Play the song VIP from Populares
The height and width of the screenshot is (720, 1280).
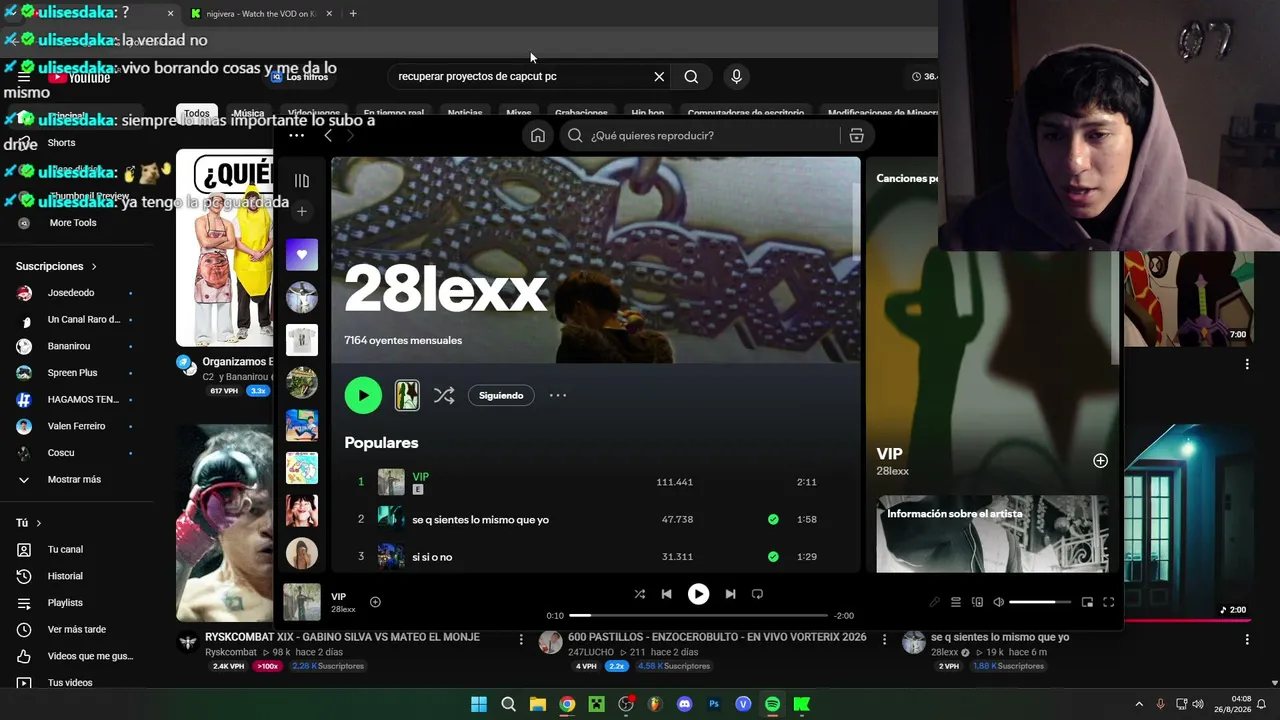click(x=362, y=482)
